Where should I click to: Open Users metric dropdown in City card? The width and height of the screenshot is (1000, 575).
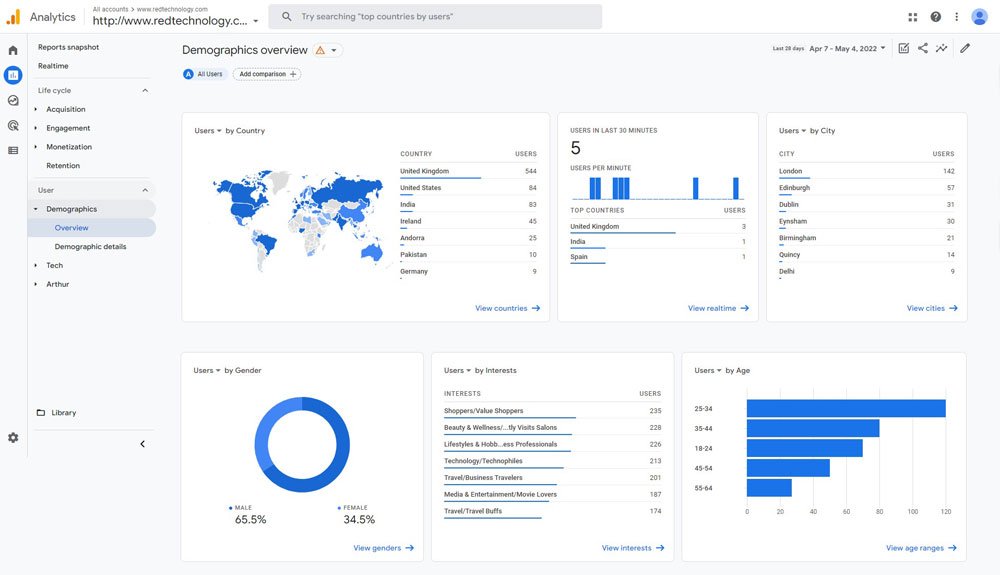pos(792,131)
